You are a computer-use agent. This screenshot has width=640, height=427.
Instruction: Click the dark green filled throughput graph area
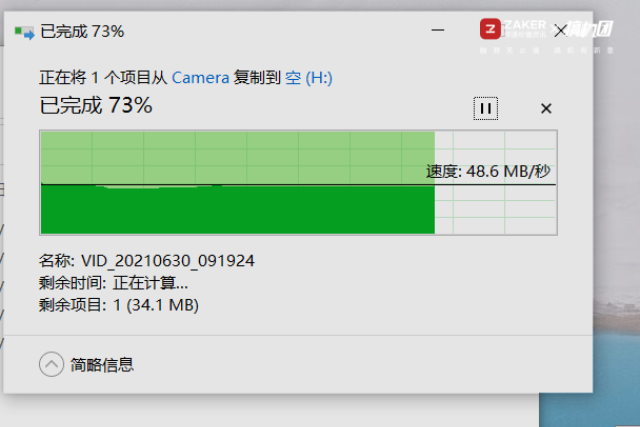(x=238, y=210)
